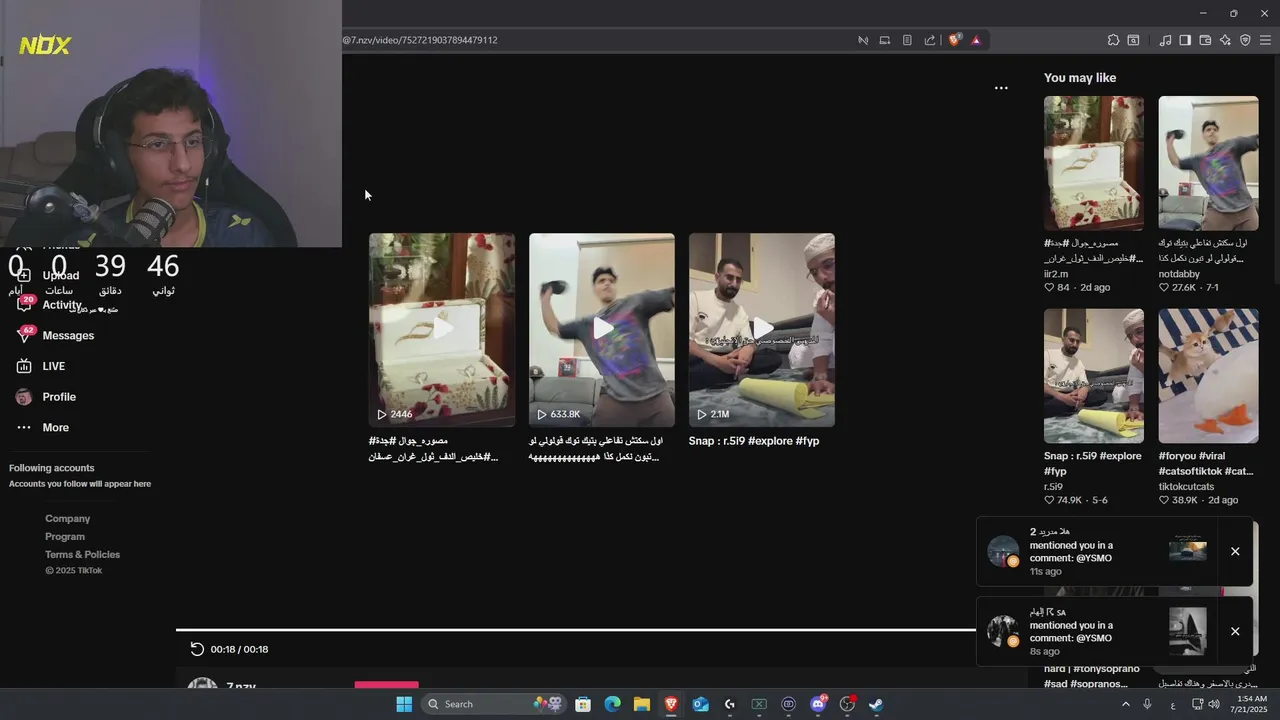
Task: Open Logitech G HUB from taskbar
Action: 730,704
